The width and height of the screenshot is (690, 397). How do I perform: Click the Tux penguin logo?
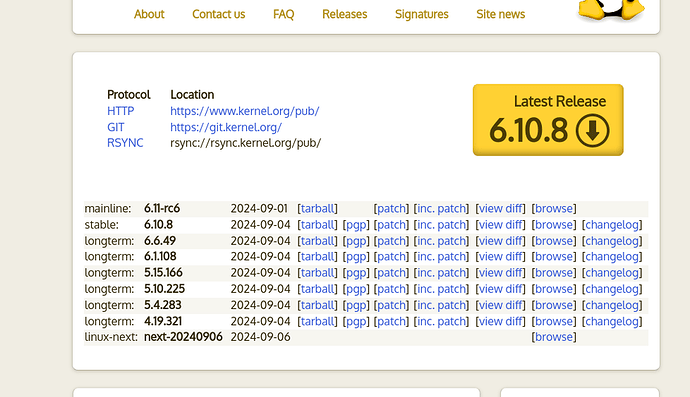tap(611, 10)
